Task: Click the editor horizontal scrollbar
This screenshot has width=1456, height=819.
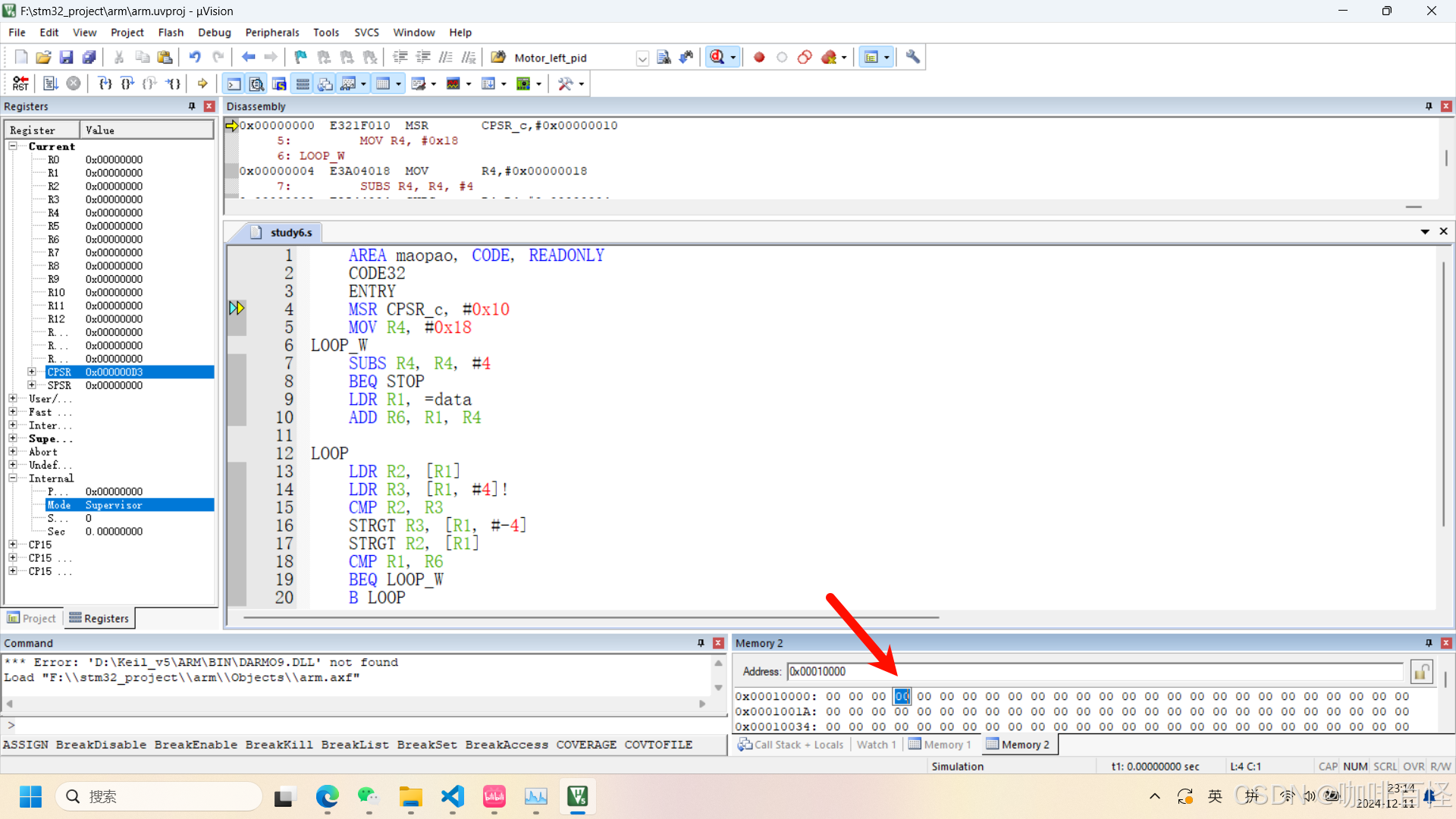Action: point(591,617)
